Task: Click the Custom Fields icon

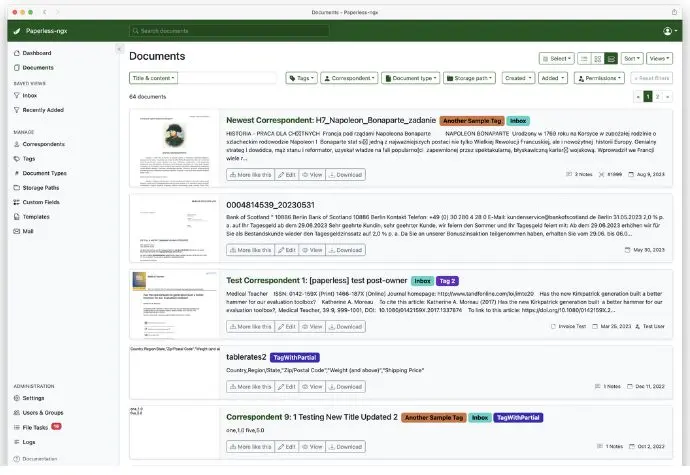Action: [x=17, y=202]
